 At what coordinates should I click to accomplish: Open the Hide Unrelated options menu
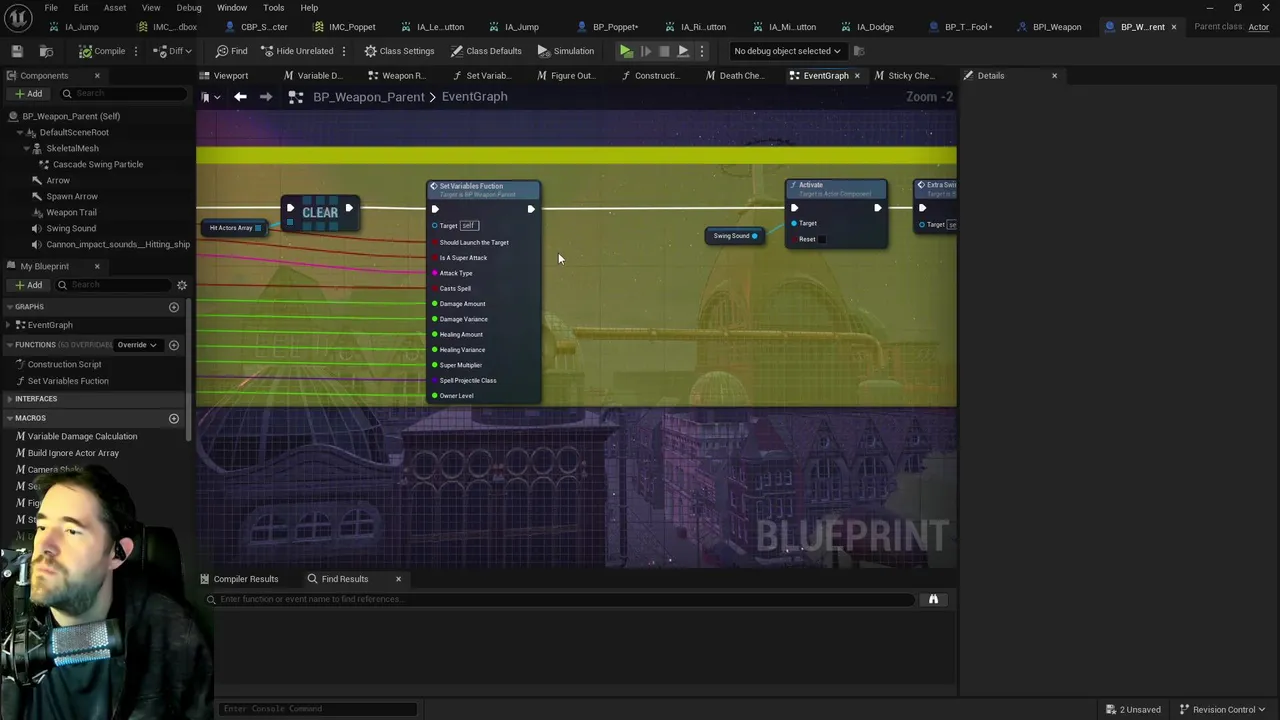pos(344,51)
